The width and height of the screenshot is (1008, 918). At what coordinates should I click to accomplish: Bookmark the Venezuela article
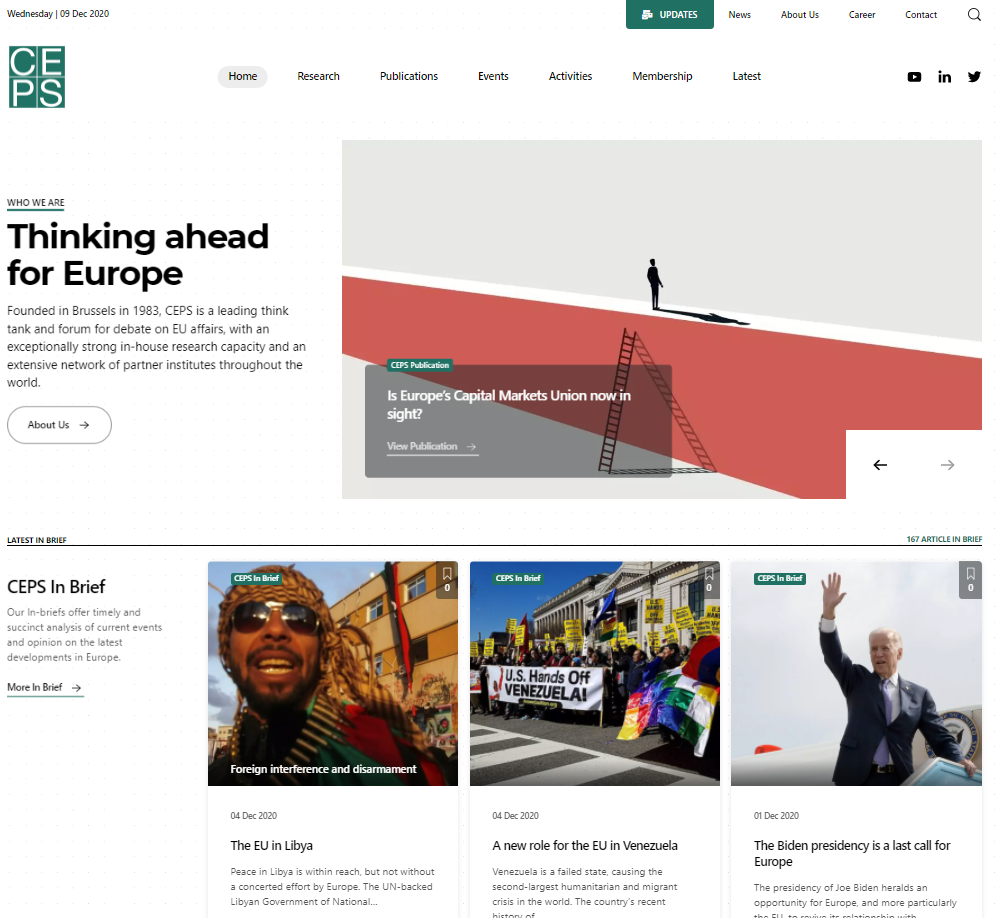[x=709, y=580]
